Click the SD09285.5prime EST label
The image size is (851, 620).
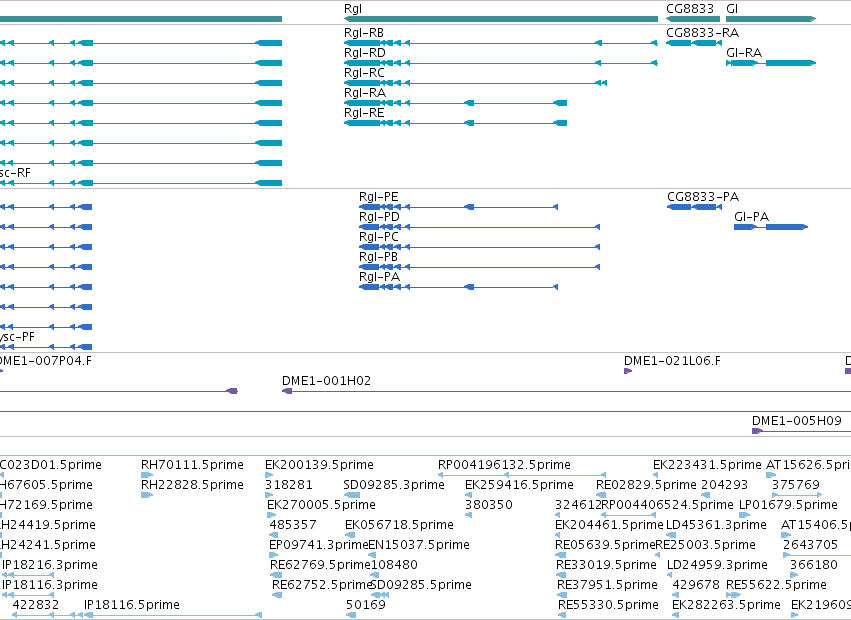[421, 585]
